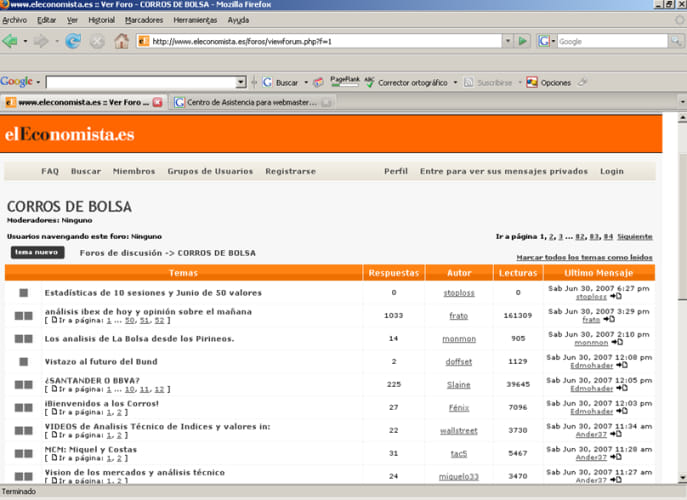Screen dimensions: 687x500
Task: Open Google toolbar Opciones
Action: [549, 82]
